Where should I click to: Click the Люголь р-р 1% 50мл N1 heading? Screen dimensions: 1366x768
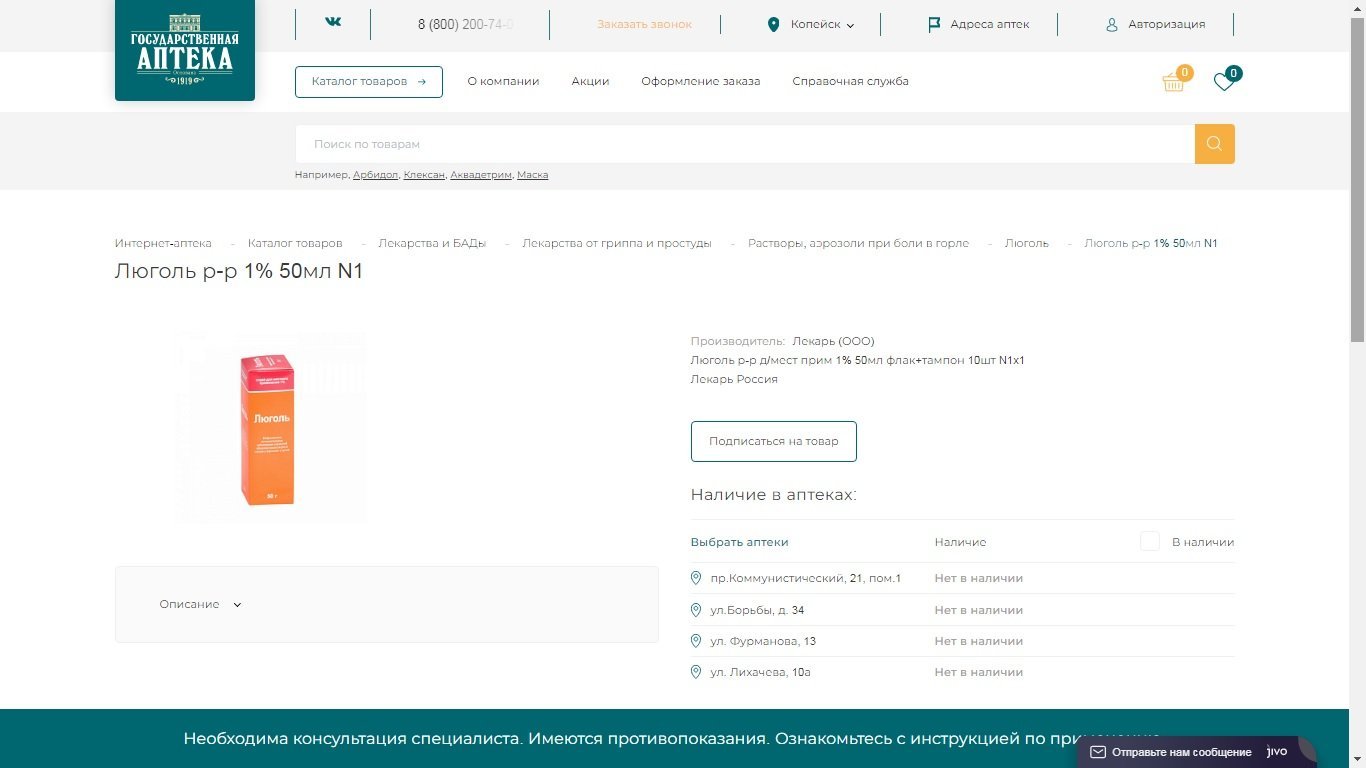pos(239,271)
